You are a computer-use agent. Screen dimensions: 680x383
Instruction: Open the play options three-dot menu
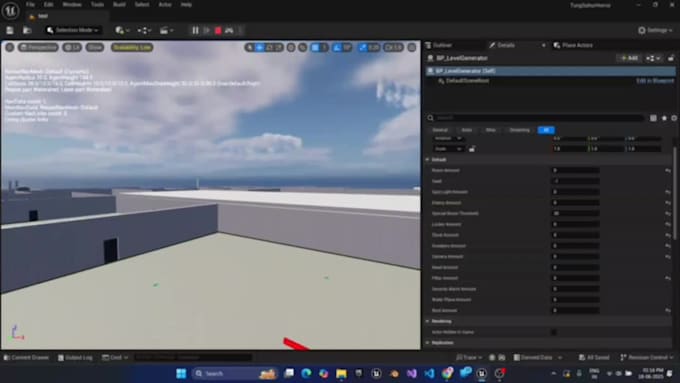point(241,30)
